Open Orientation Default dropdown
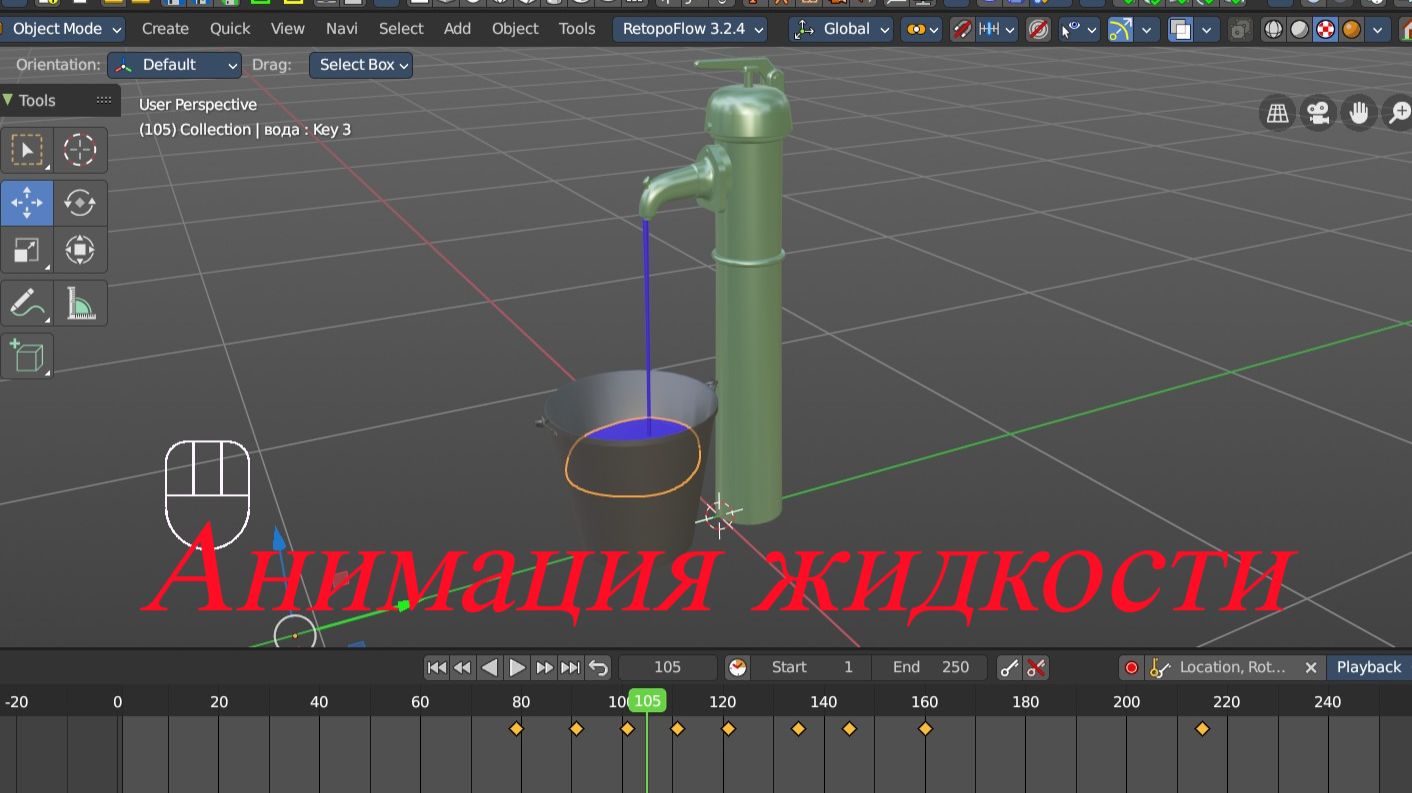 point(175,65)
